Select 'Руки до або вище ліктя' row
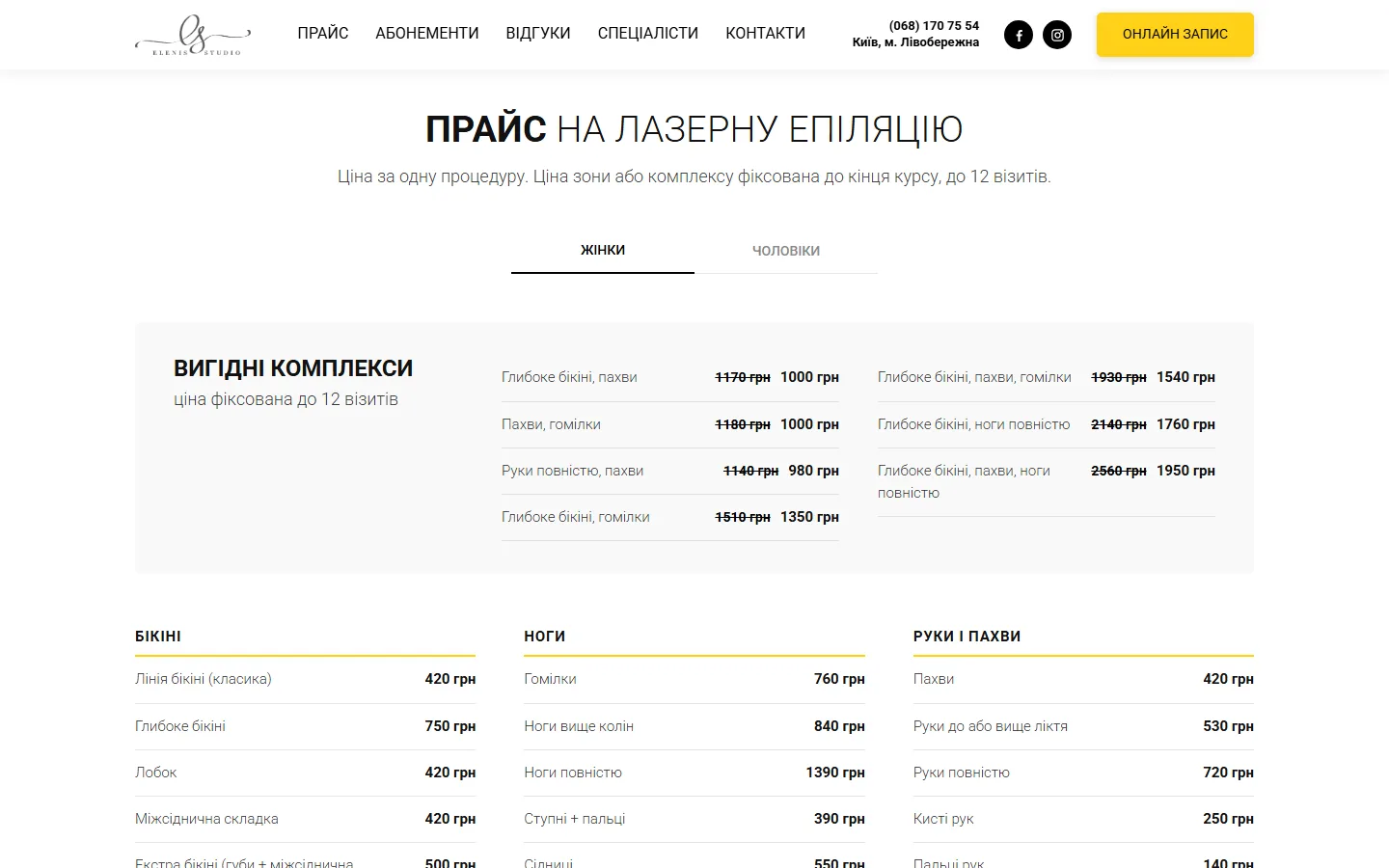1389x868 pixels. (1083, 726)
